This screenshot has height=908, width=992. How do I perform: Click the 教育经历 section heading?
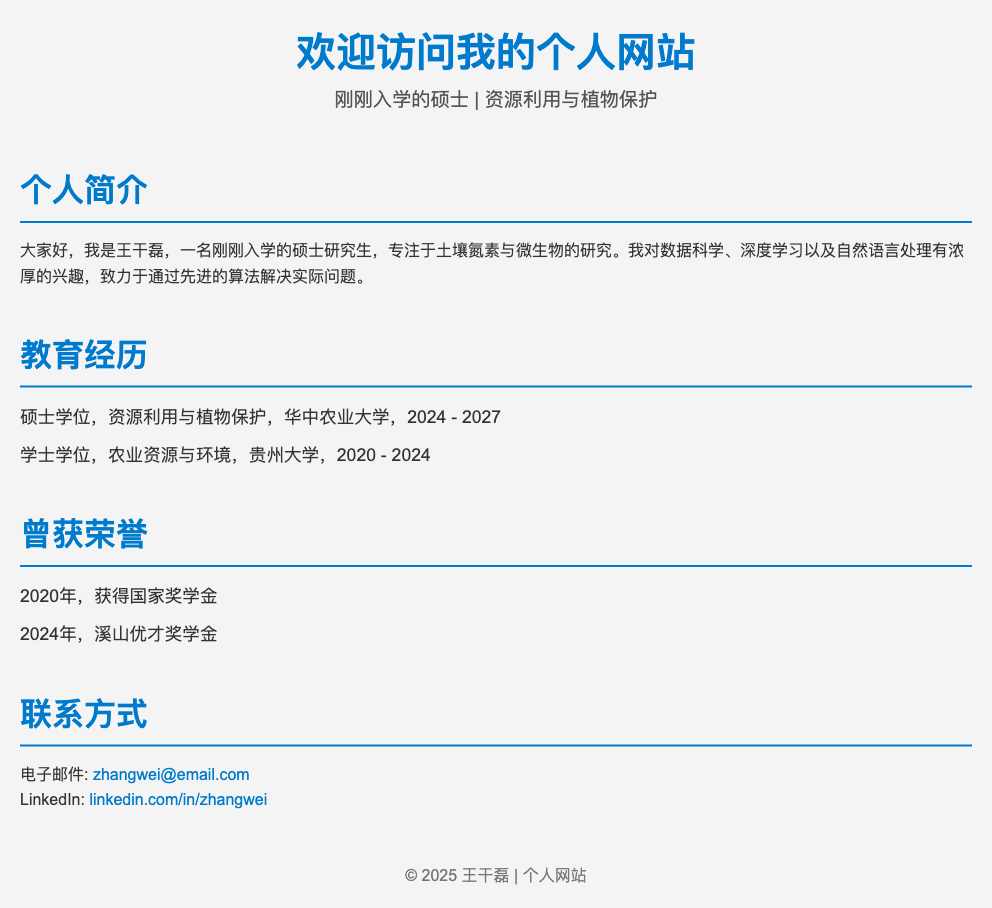pos(84,354)
